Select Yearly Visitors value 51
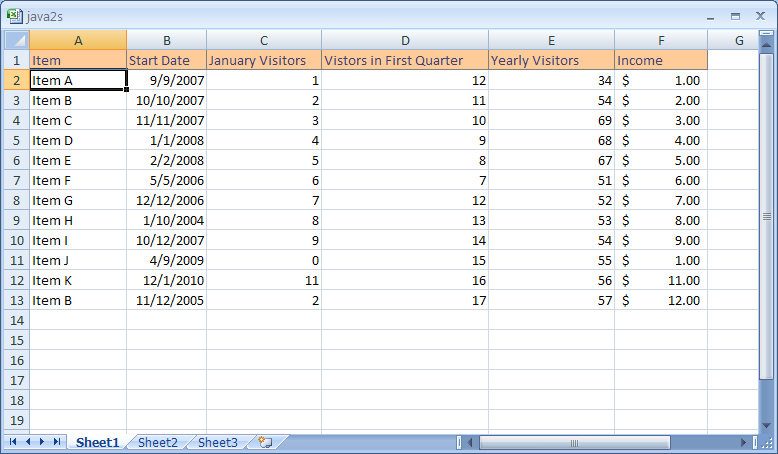The height and width of the screenshot is (454, 778). [x=552, y=180]
